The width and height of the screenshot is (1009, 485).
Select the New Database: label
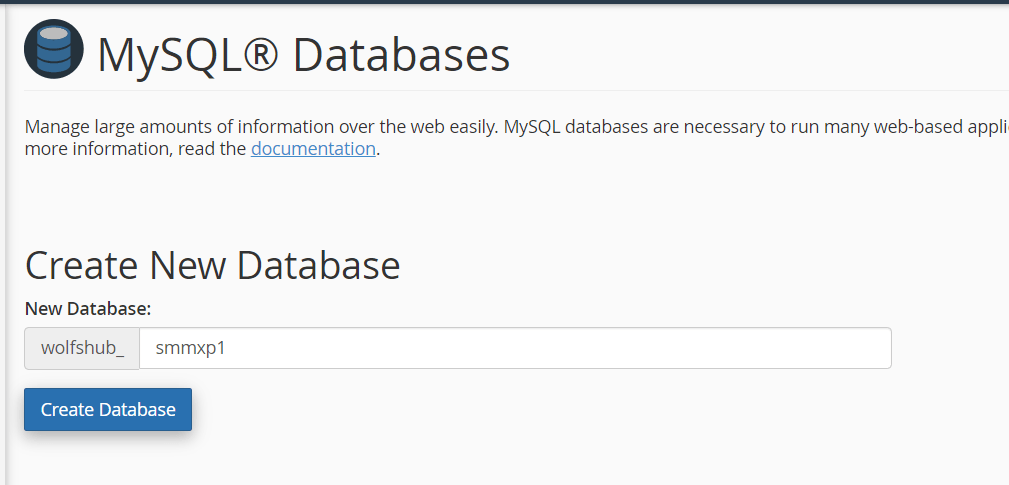point(87,308)
